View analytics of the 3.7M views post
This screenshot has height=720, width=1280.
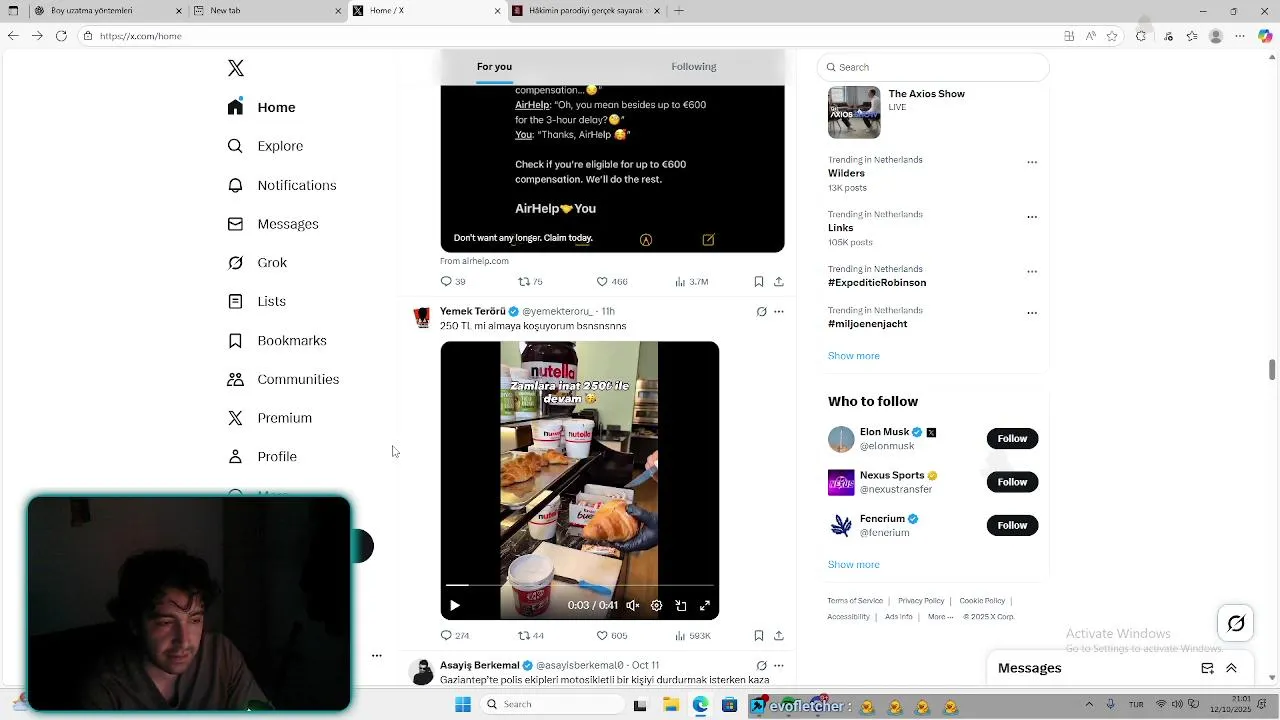692,282
